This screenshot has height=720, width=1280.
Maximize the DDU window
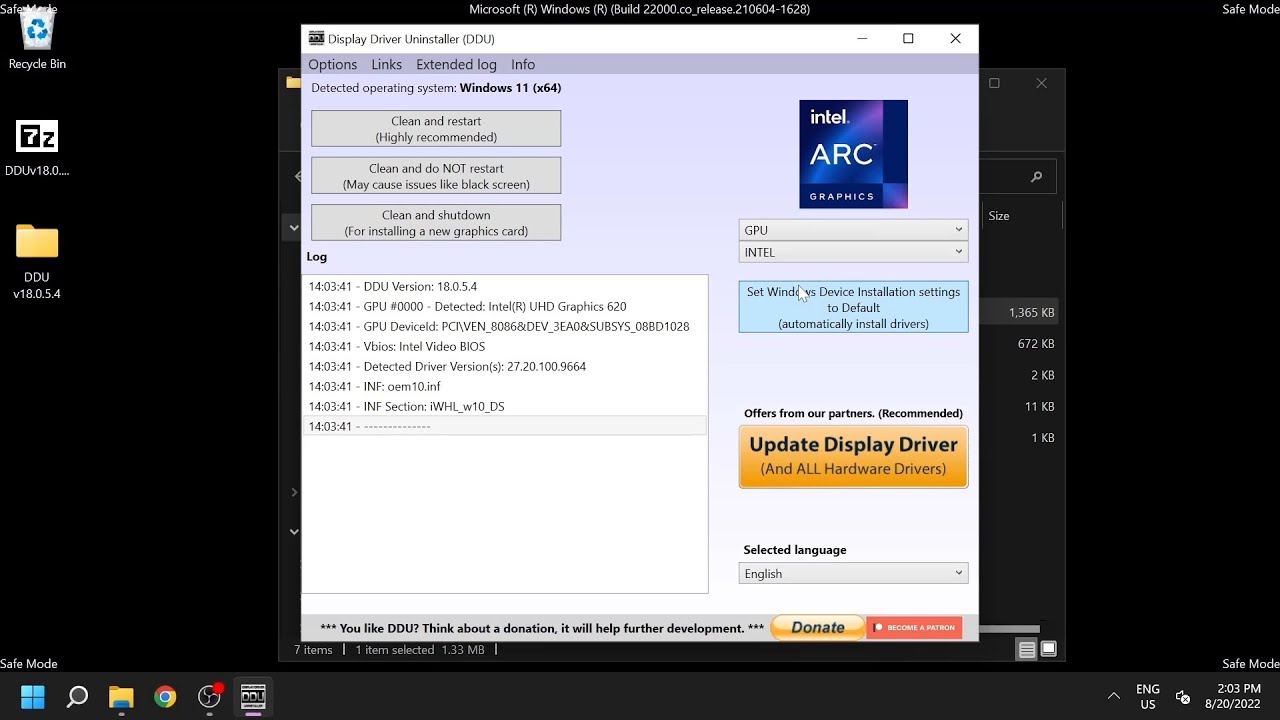[908, 38]
